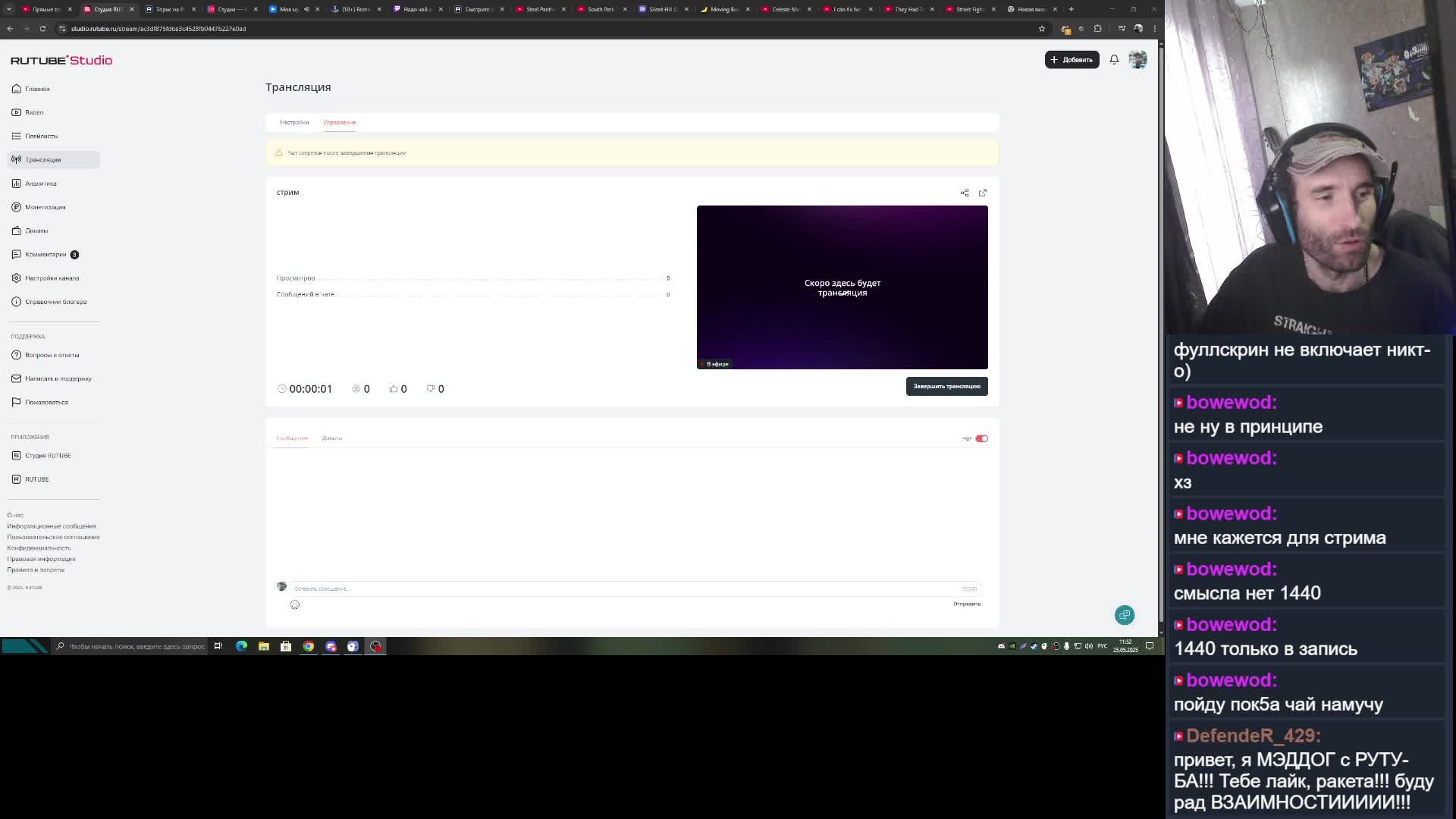Click the Отправить send link
The width and height of the screenshot is (1456, 819).
966,604
